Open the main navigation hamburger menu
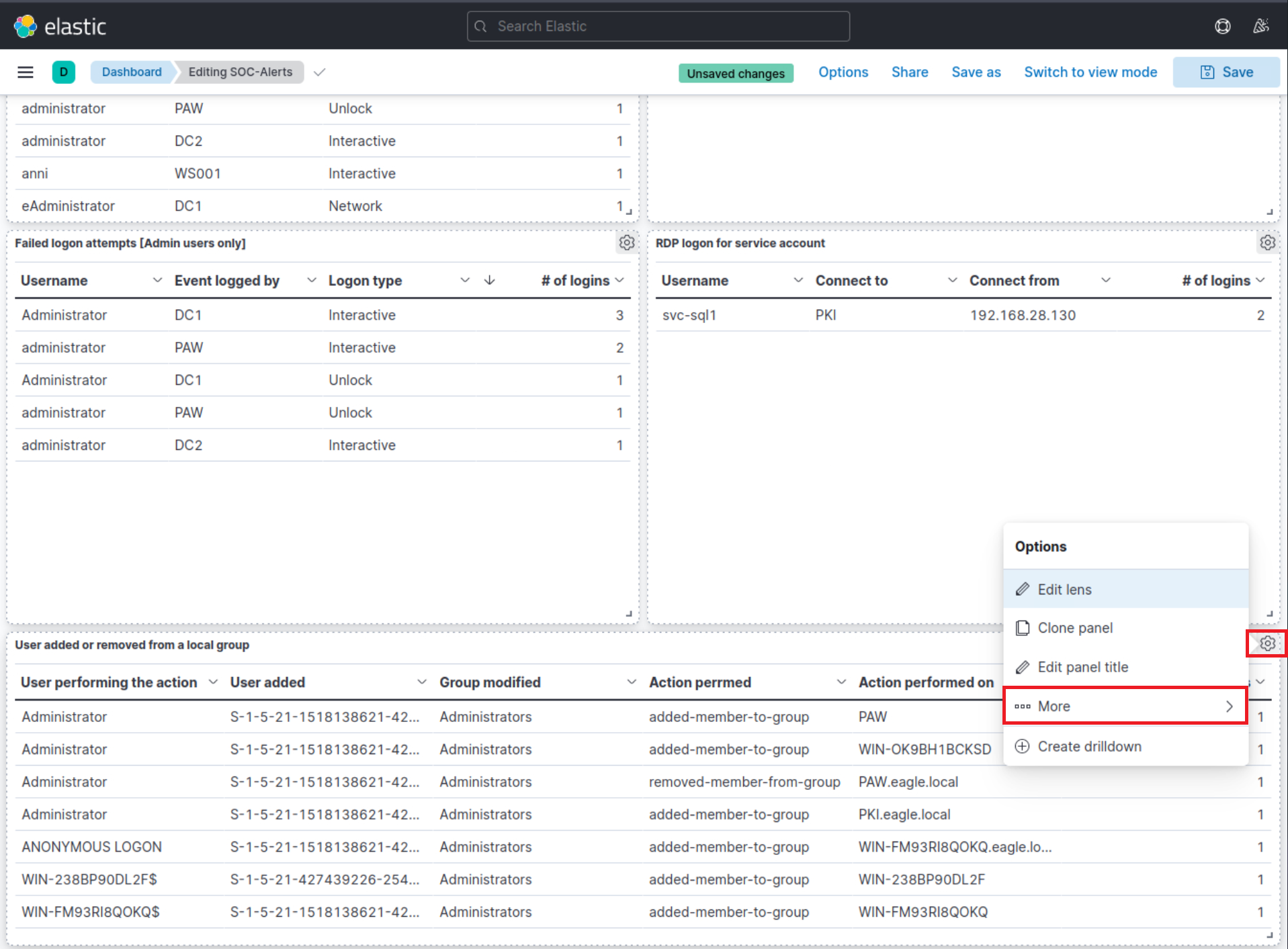The height and width of the screenshot is (949, 1288). pyautogui.click(x=26, y=72)
